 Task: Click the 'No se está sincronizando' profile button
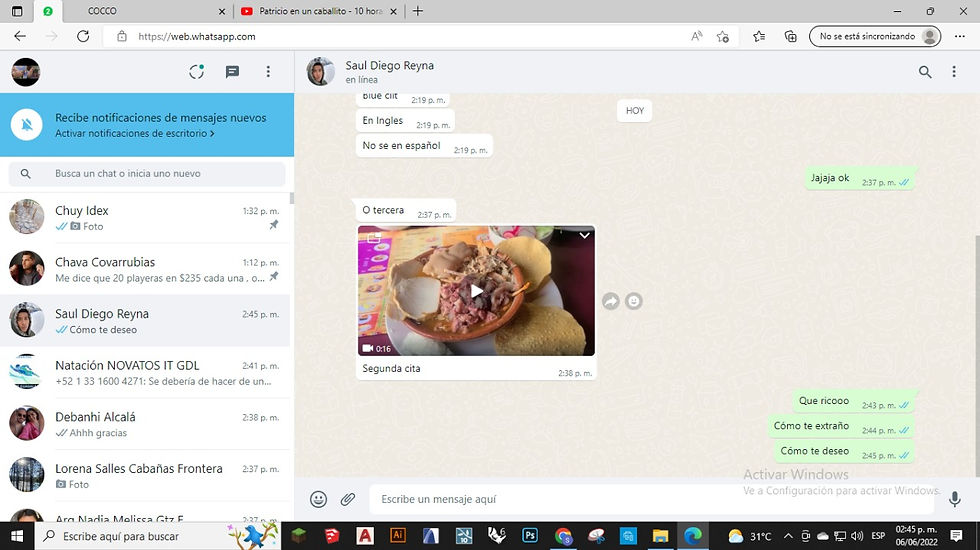875,36
